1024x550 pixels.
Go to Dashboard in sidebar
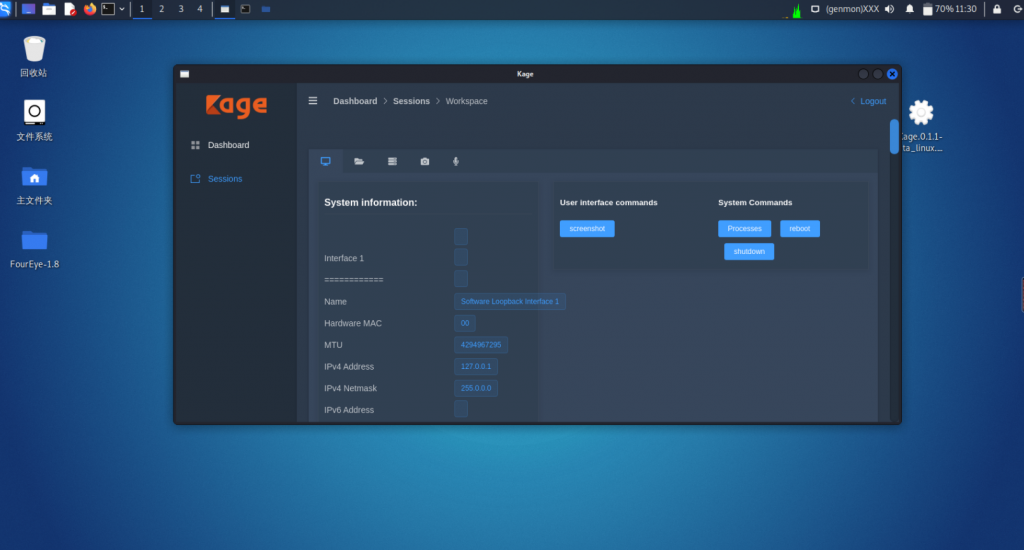click(x=229, y=145)
